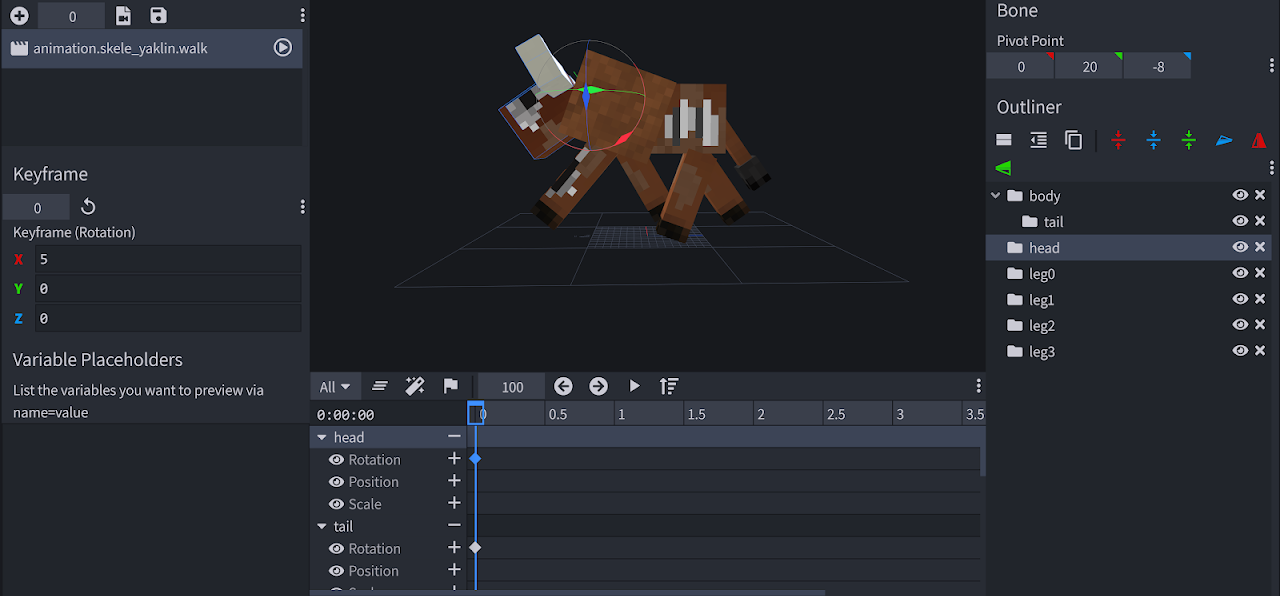Play the animation.skele_yaklin.walk animation
This screenshot has height=596, width=1280.
coord(283,48)
